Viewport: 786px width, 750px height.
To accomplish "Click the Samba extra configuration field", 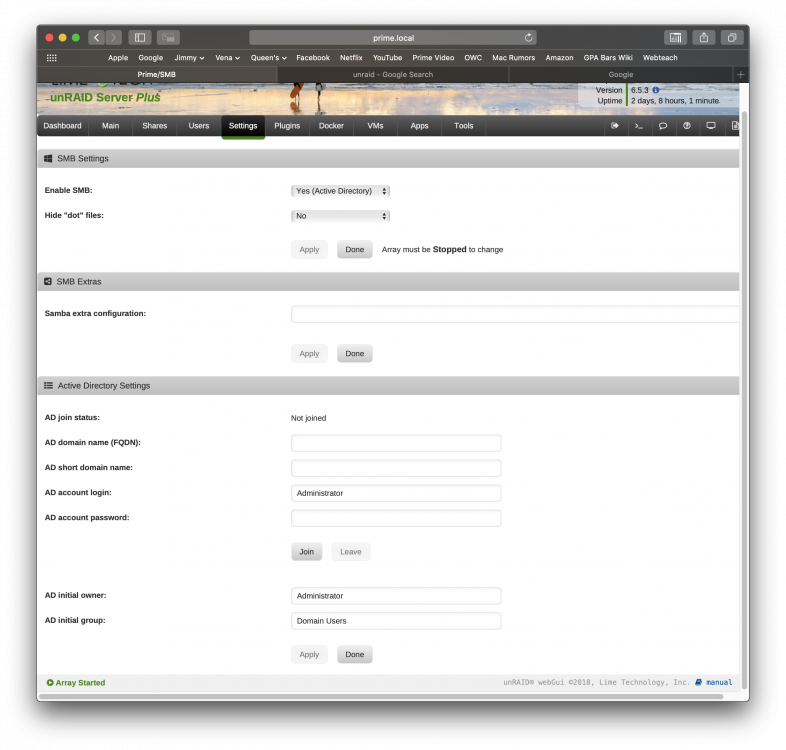I will (515, 314).
